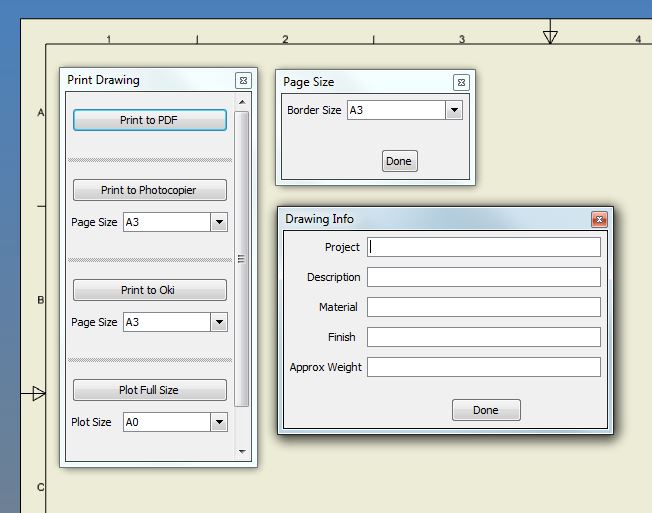652x513 pixels.
Task: Click the Print to Oki button
Action: (150, 290)
